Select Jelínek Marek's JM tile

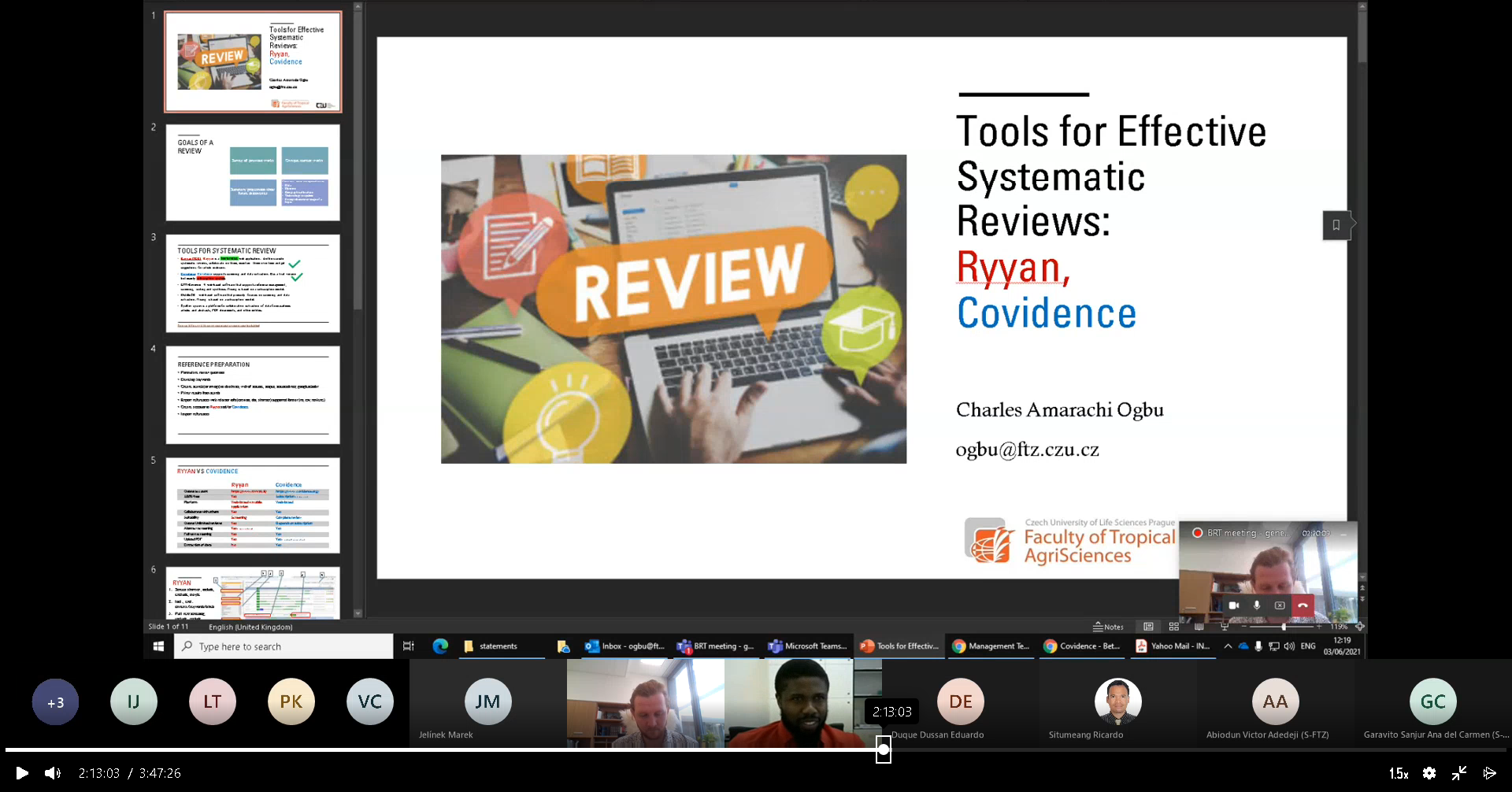tap(488, 703)
